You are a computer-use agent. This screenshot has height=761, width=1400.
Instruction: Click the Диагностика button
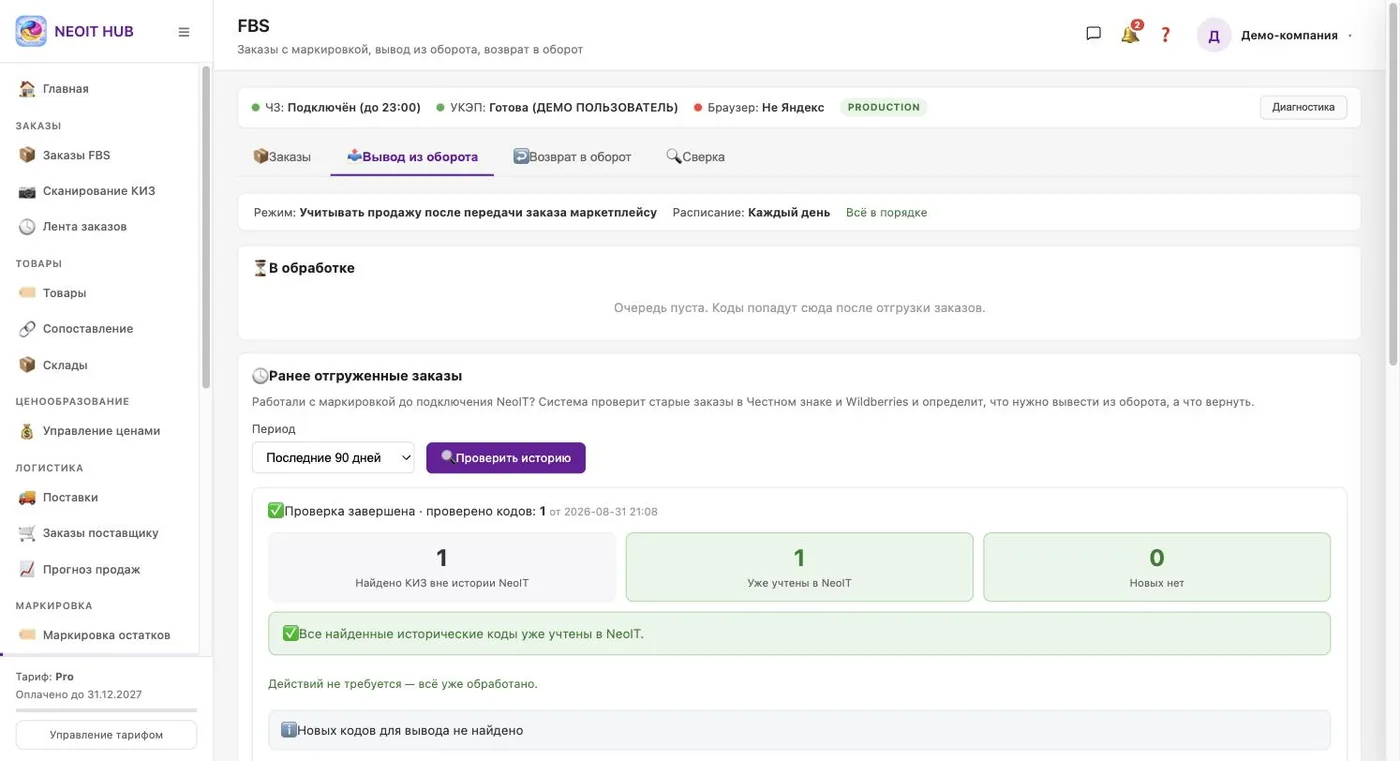(1303, 107)
